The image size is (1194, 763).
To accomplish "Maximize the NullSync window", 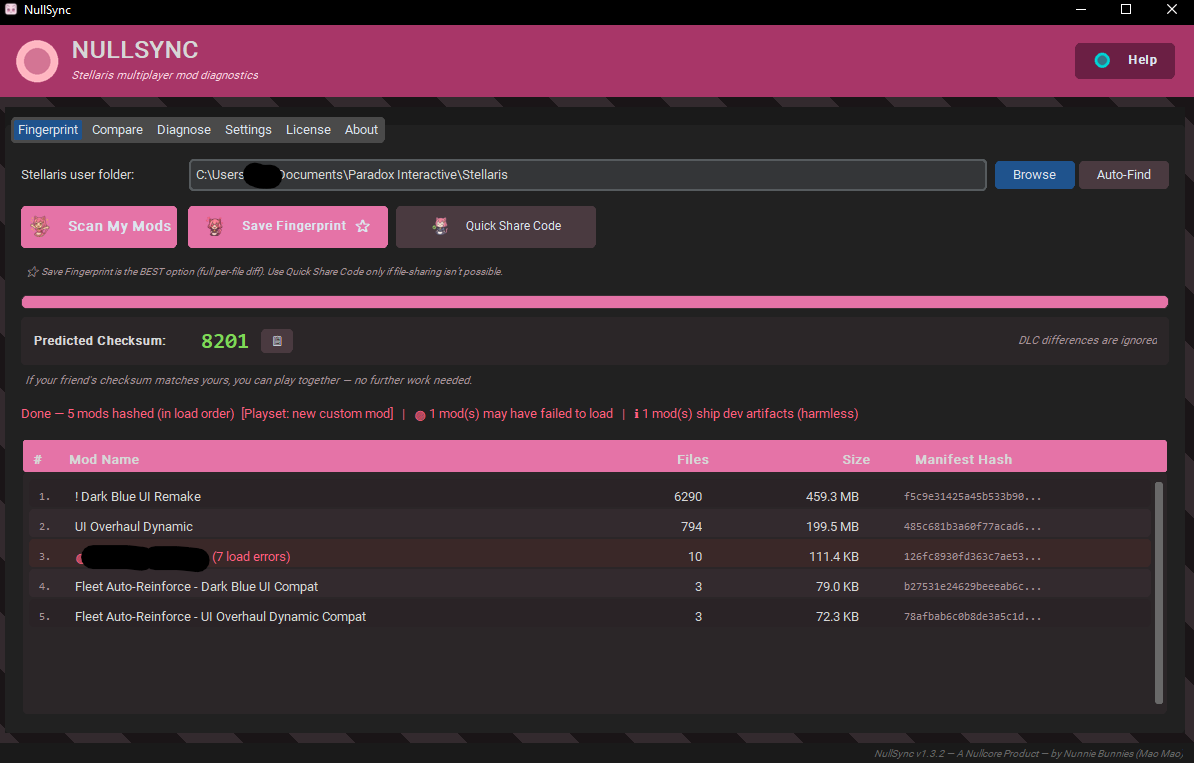I will [1125, 9].
